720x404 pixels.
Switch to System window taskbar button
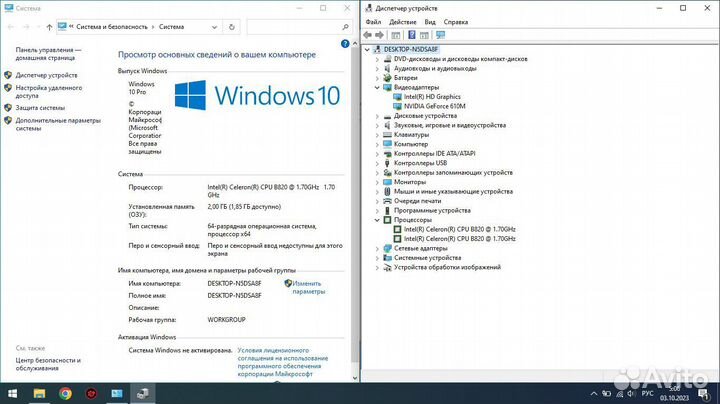click(117, 393)
